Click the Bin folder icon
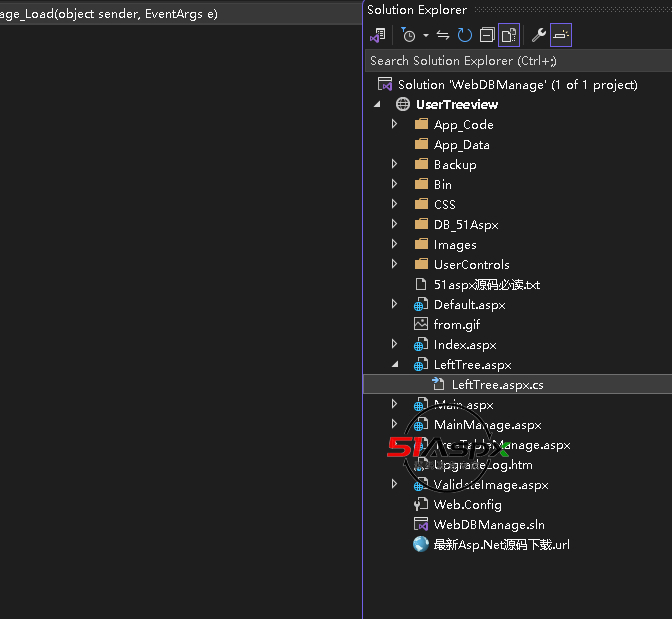Viewport: 672px width, 619px height. 421,184
